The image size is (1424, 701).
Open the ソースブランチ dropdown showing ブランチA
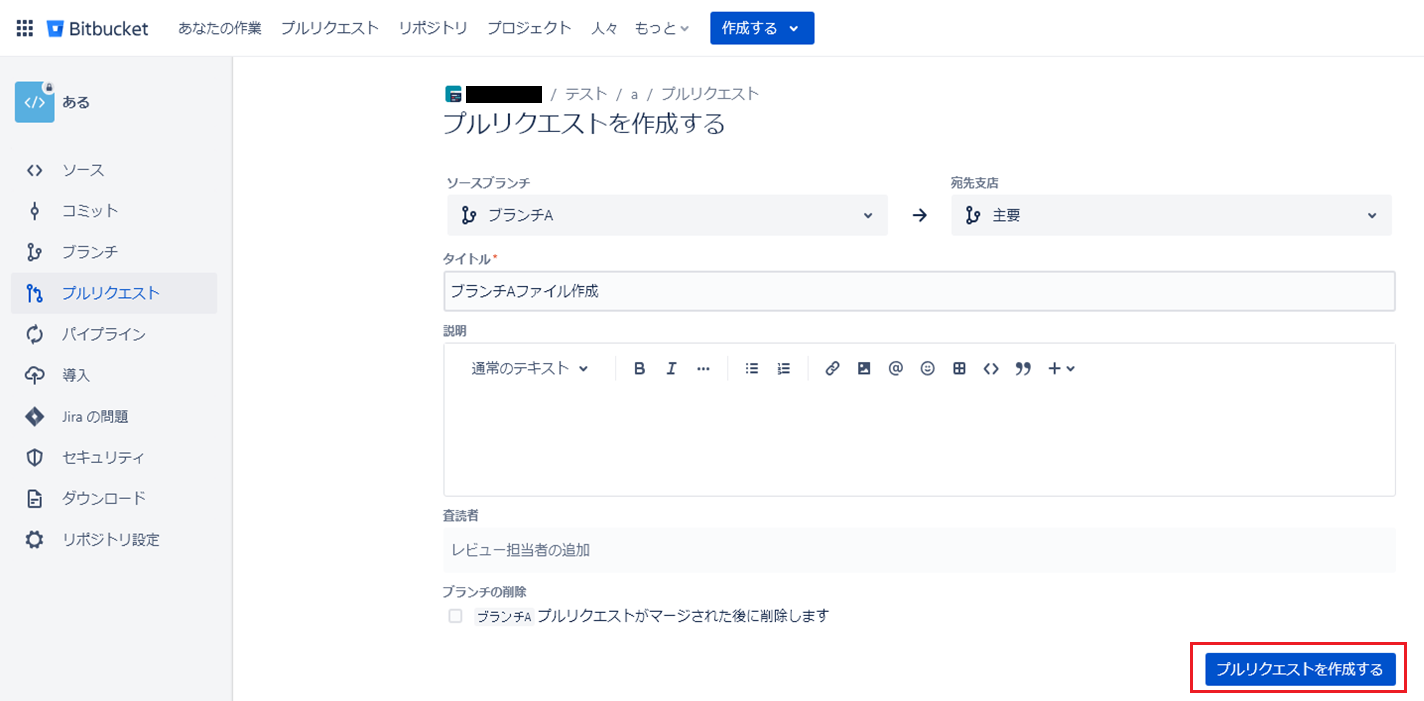click(x=667, y=215)
